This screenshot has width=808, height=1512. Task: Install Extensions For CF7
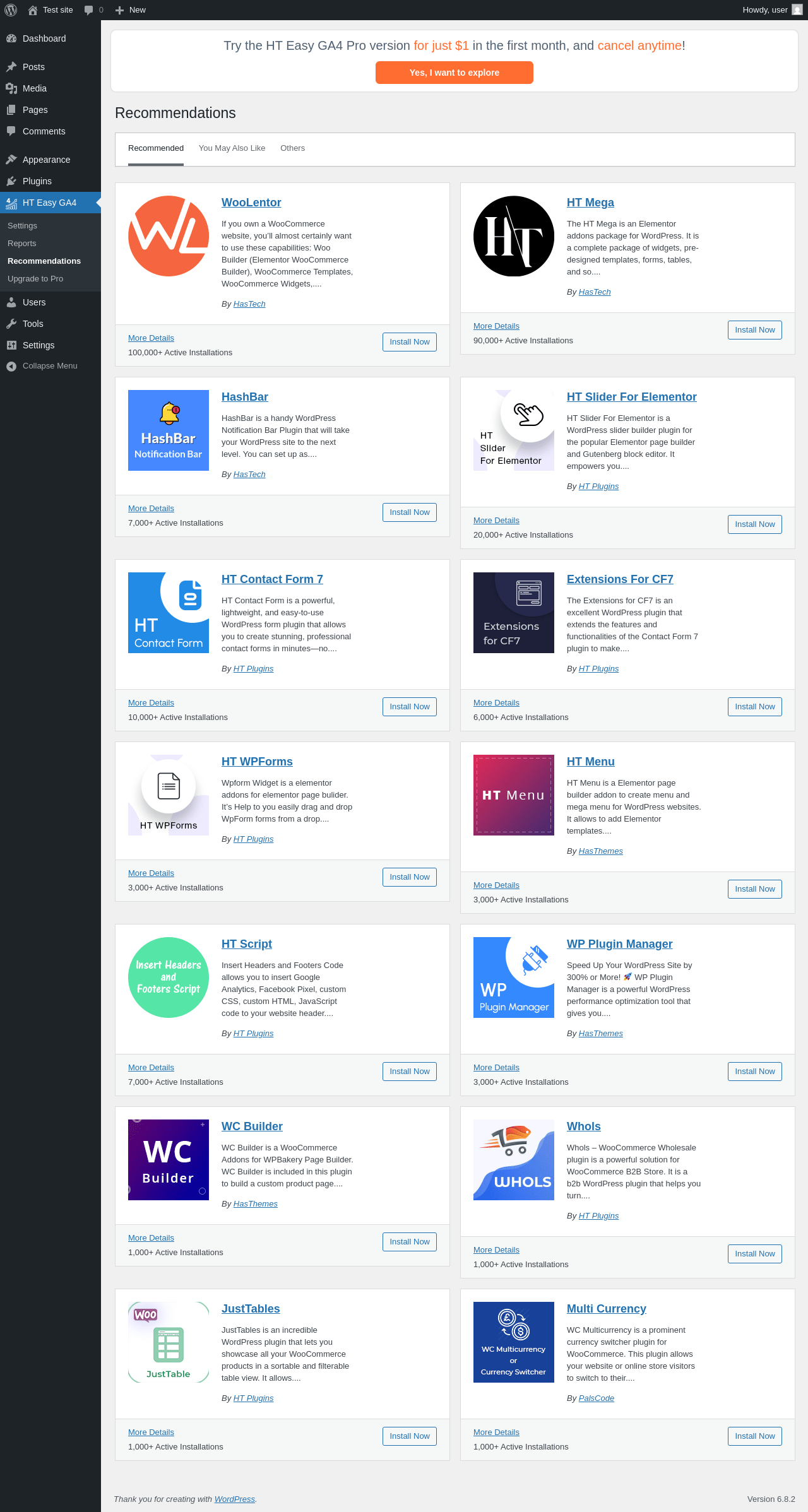tap(755, 707)
